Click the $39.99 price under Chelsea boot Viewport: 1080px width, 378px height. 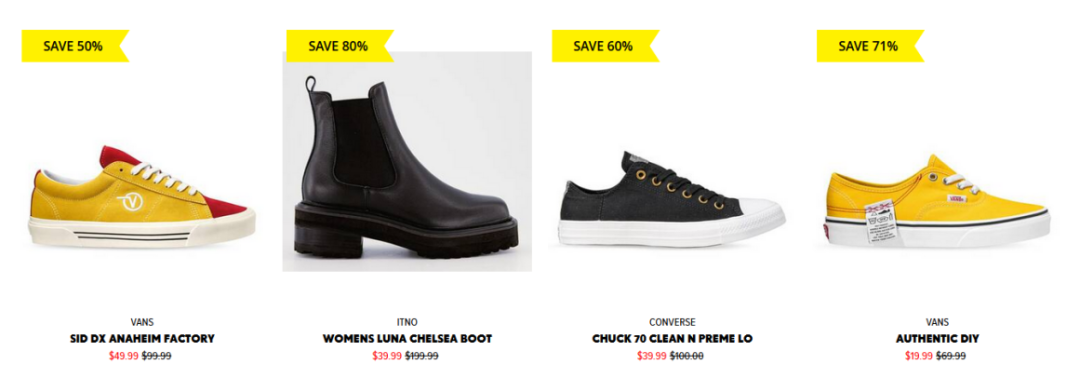(387, 356)
